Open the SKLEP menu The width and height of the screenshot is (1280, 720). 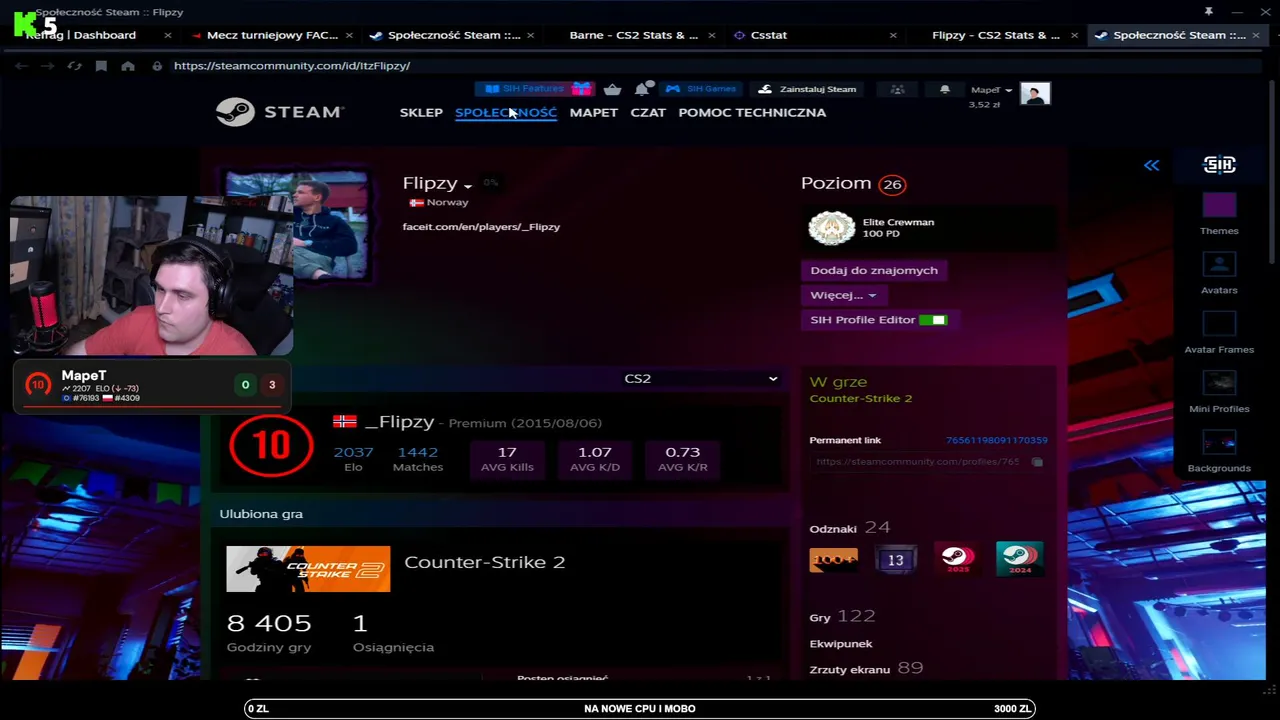pos(421,112)
